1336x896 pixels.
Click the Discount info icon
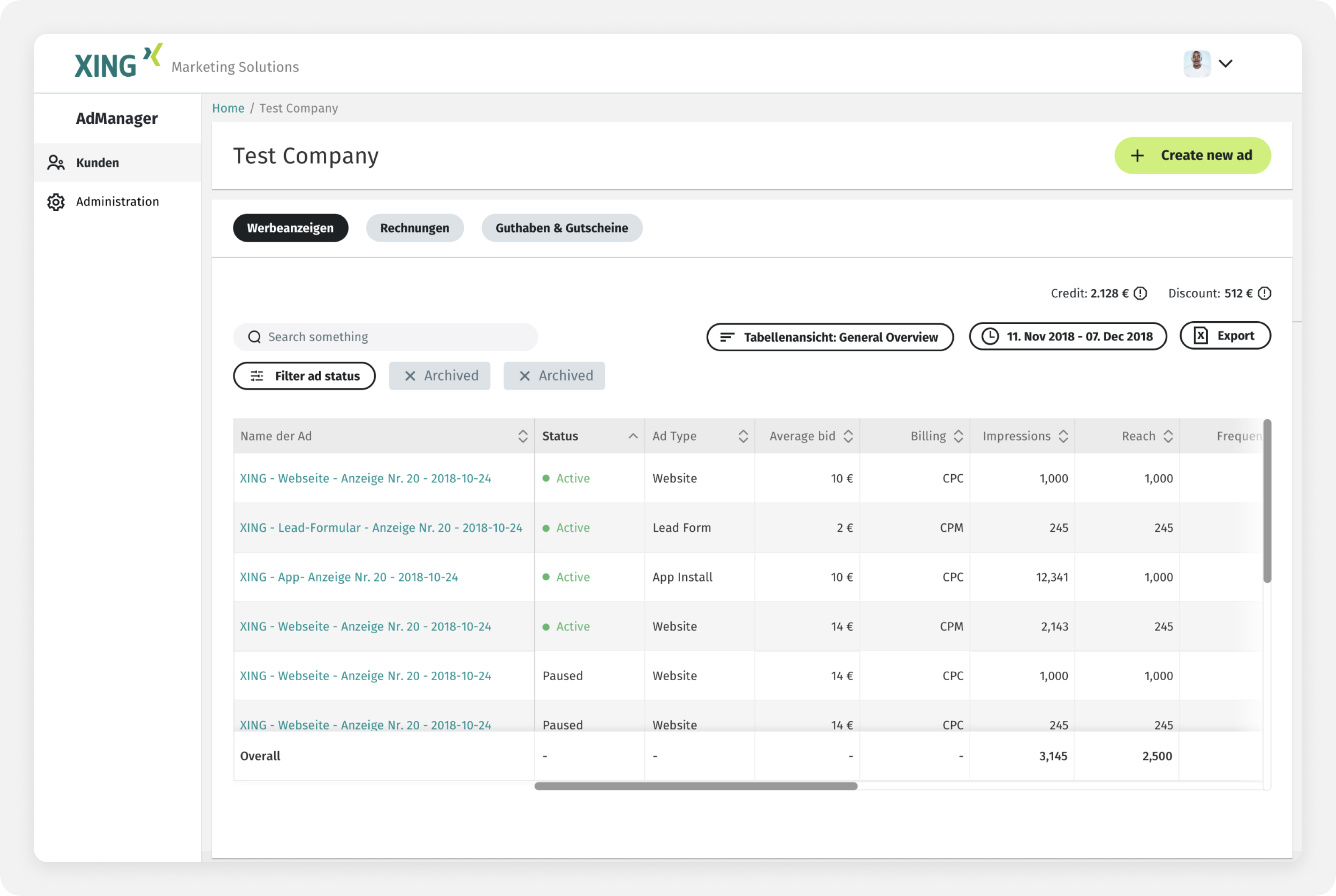[1264, 293]
